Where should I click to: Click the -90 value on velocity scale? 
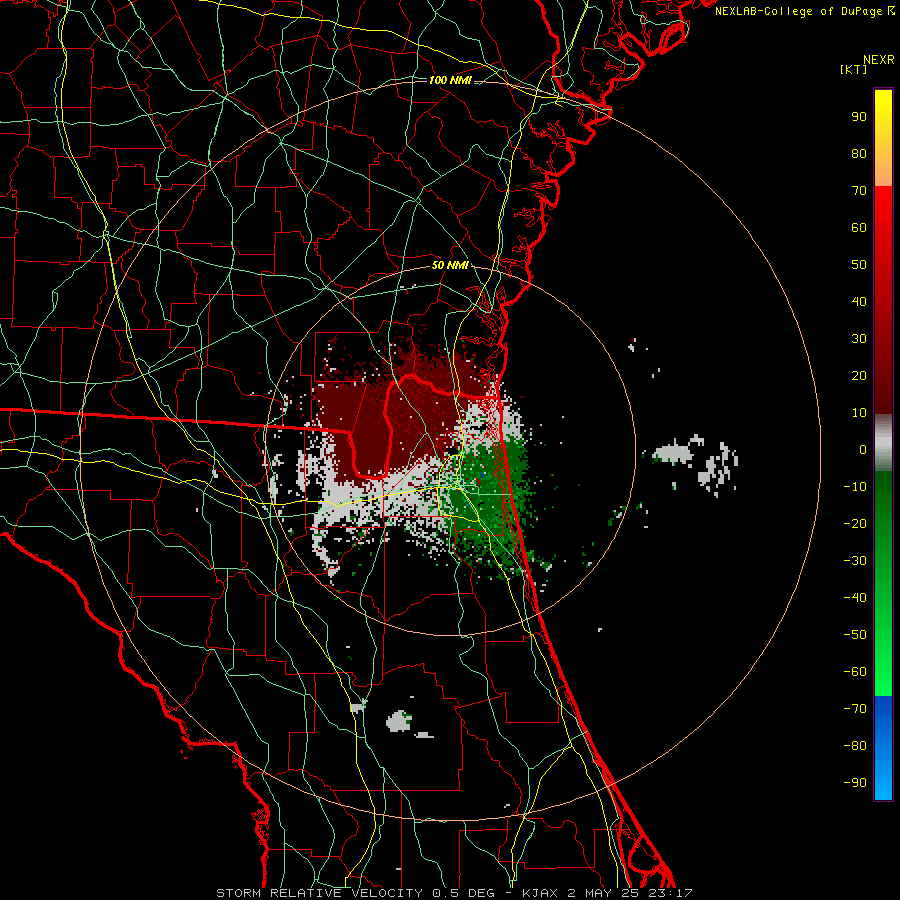(x=855, y=783)
